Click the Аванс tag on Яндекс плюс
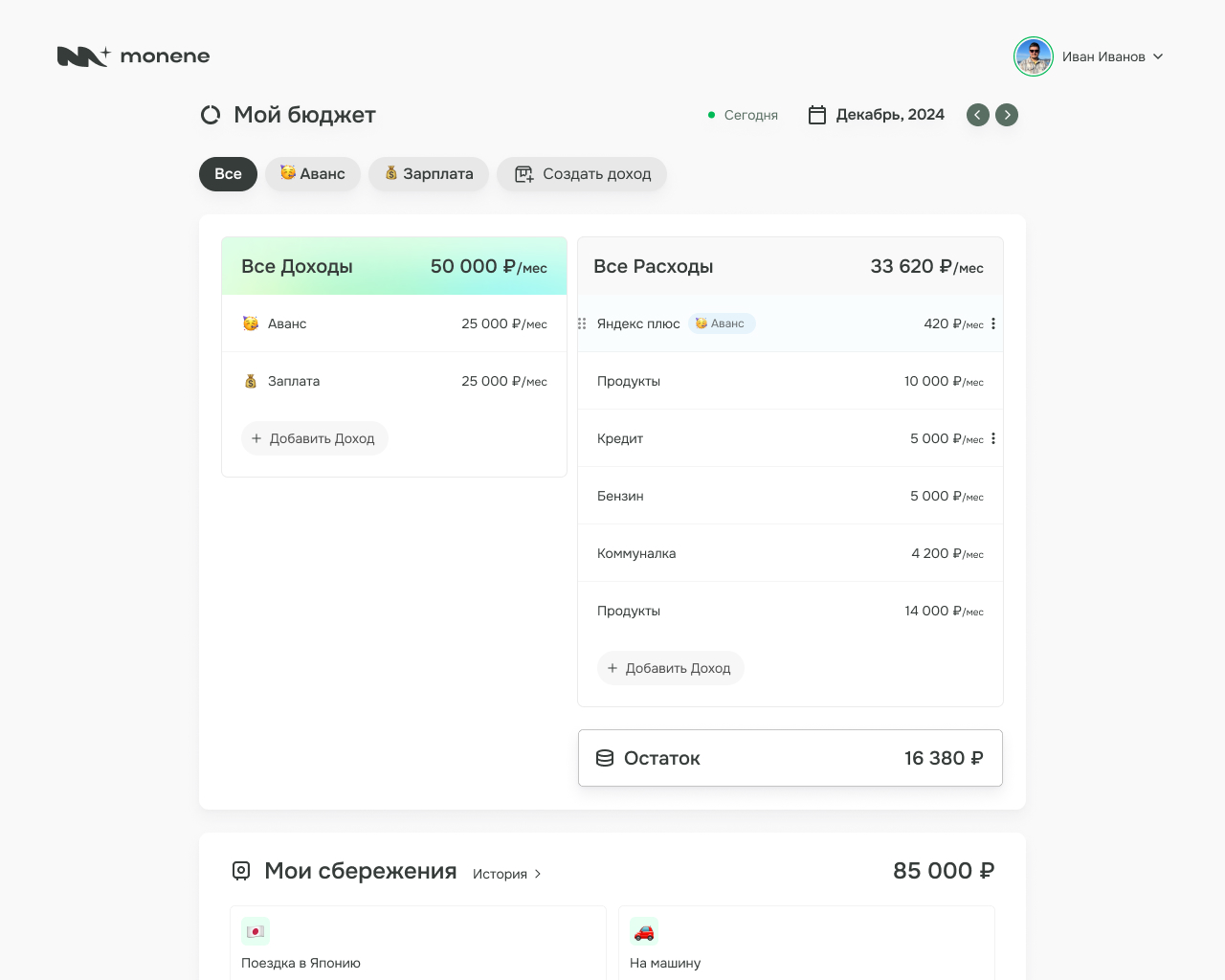Viewport: 1225px width, 980px height. (x=722, y=323)
